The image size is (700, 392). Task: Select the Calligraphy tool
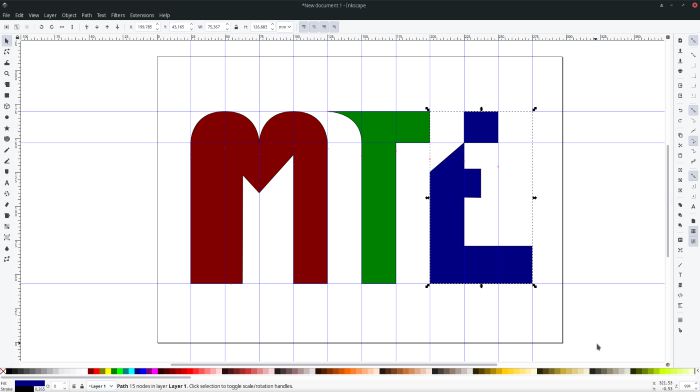point(7,172)
